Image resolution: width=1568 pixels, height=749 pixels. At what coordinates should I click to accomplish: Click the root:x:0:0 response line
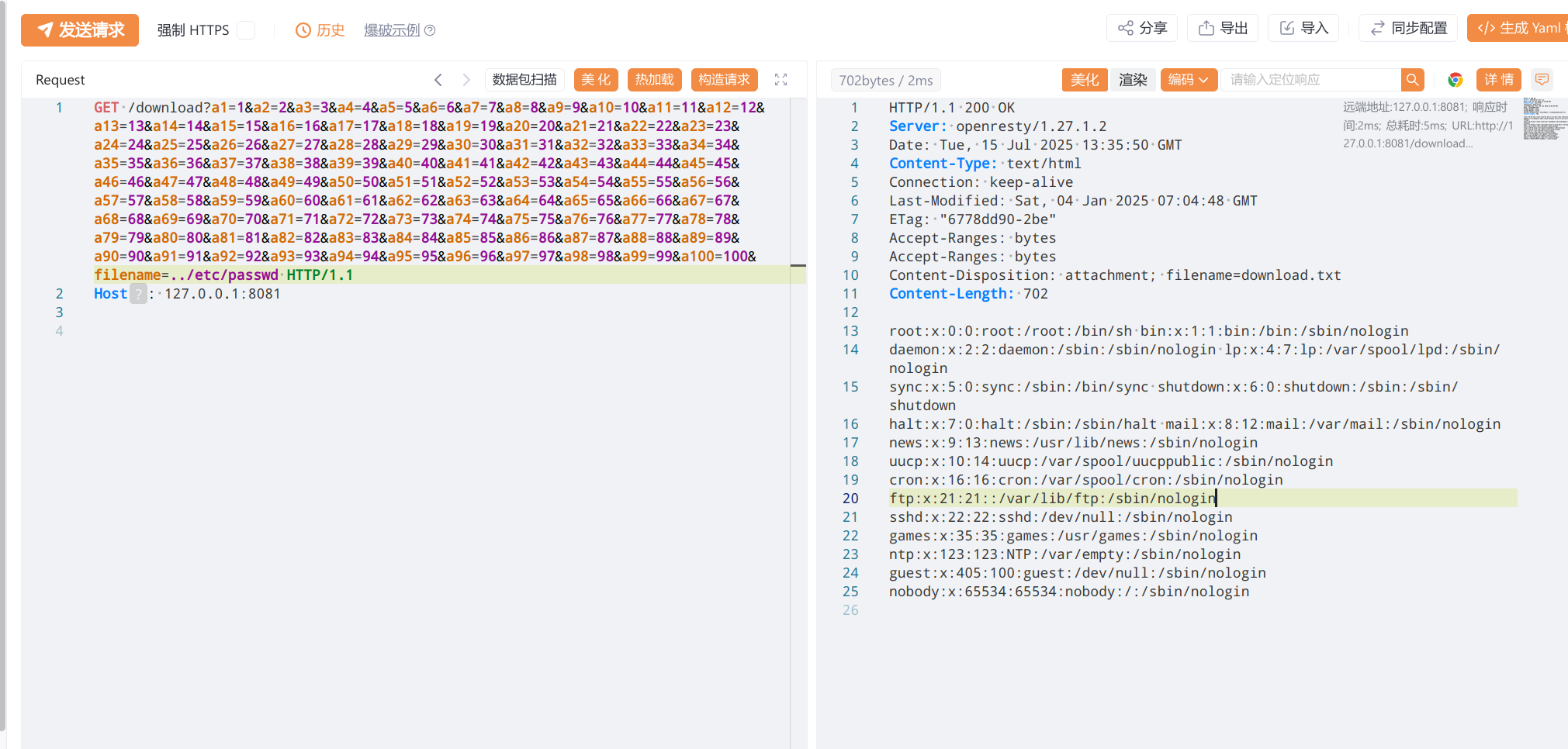1149,331
